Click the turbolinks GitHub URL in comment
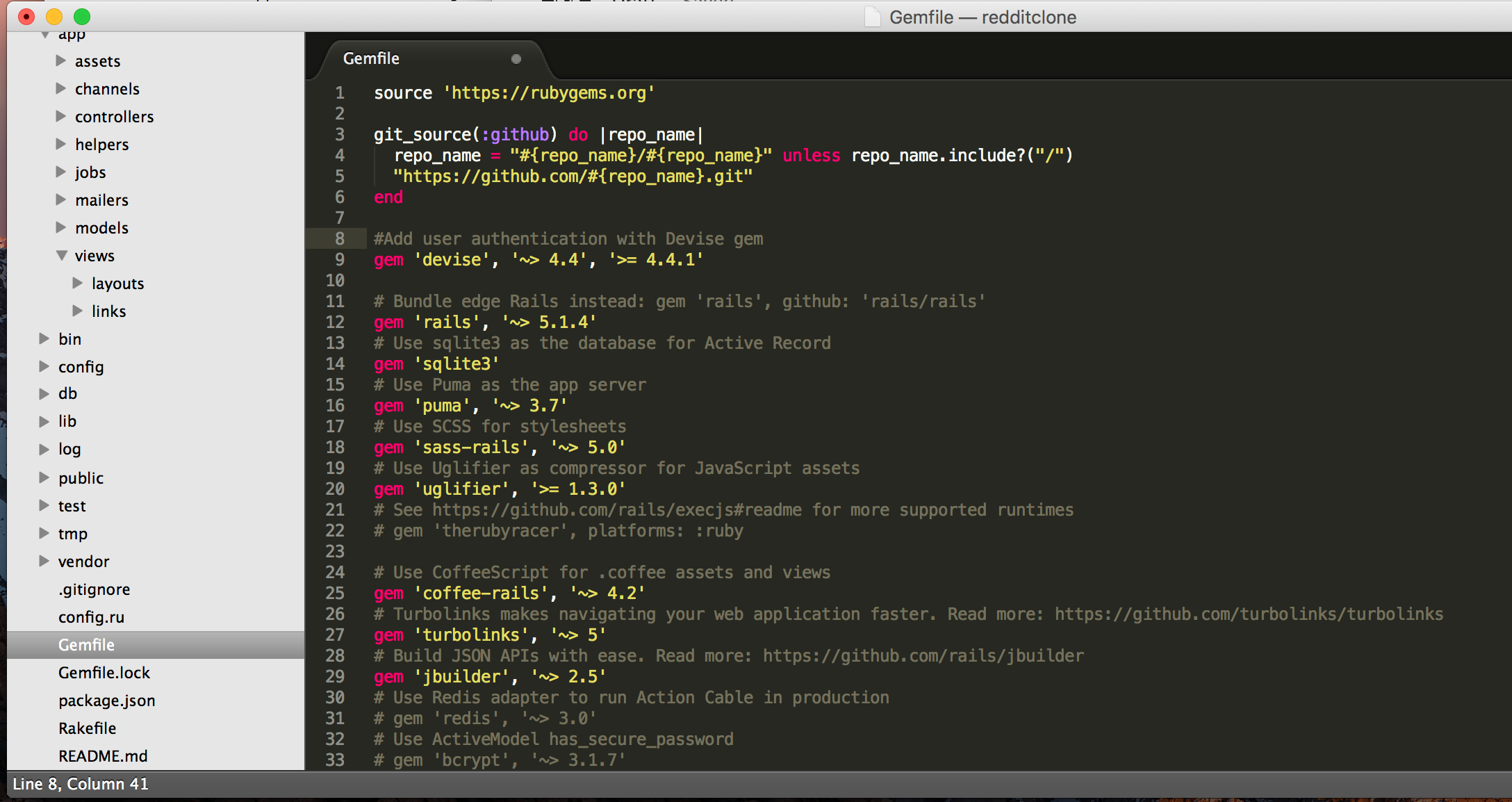Image resolution: width=1512 pixels, height=802 pixels. click(1249, 614)
